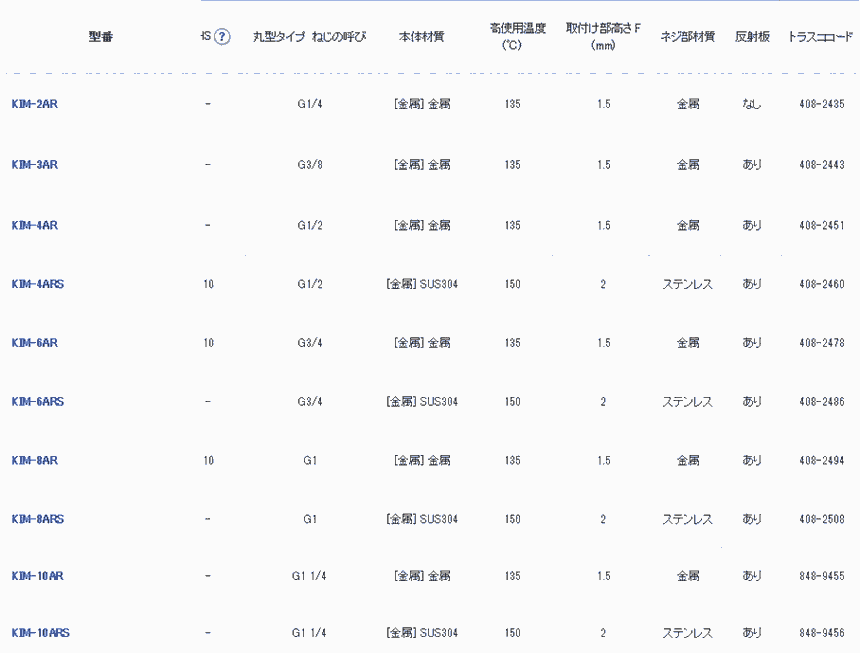Open the KIM-4ARS model link
This screenshot has height=653, width=860.
[x=38, y=284]
